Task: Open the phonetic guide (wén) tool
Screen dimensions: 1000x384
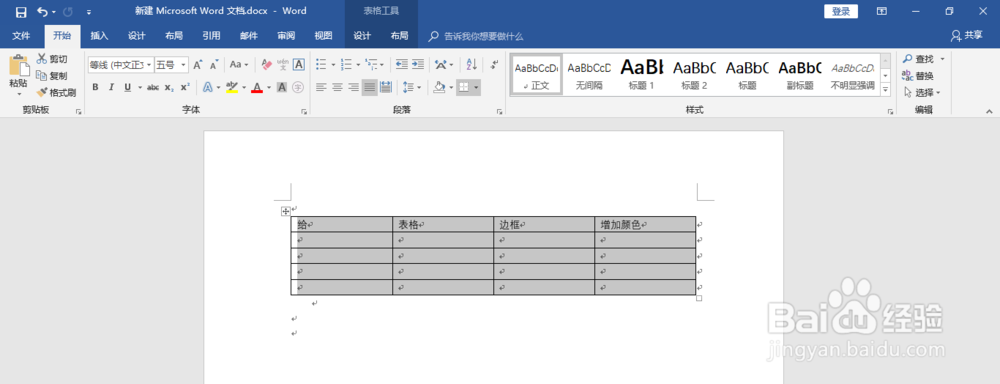Action: (x=283, y=64)
